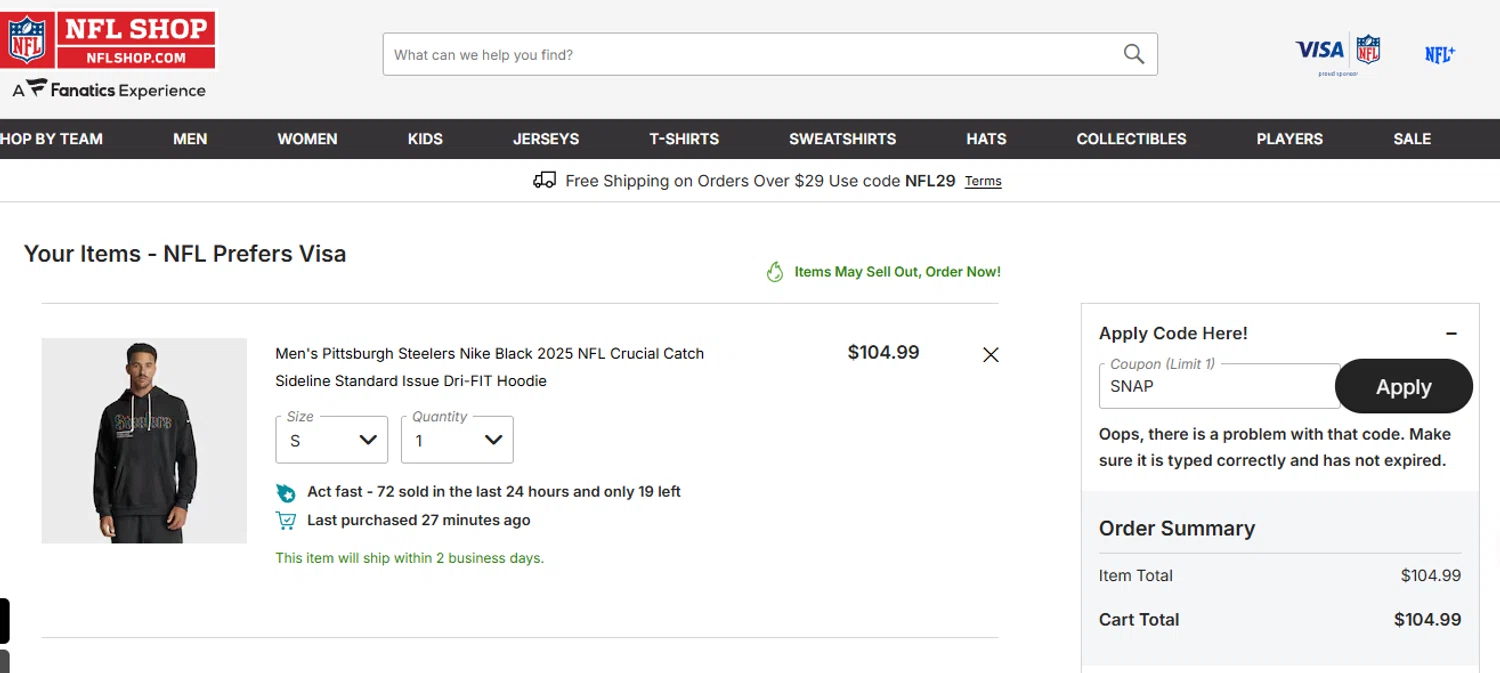1500x673 pixels.
Task: Click the $104.99 item price
Action: pyautogui.click(x=883, y=352)
